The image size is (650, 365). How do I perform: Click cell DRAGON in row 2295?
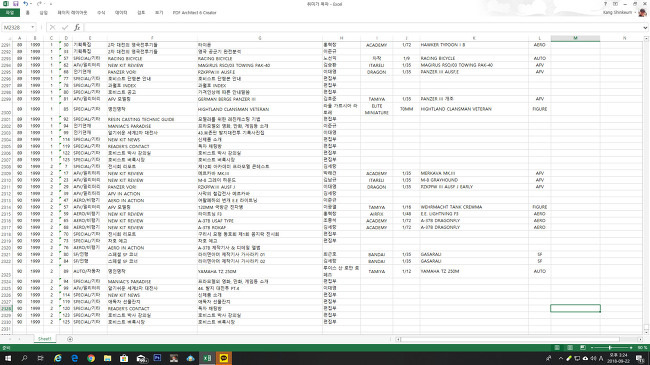click(376, 72)
